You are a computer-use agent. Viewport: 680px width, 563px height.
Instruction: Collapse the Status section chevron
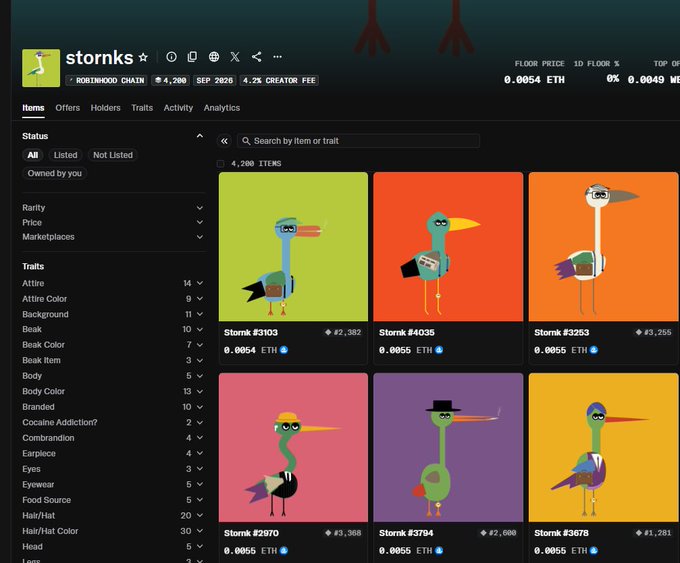pos(199,136)
